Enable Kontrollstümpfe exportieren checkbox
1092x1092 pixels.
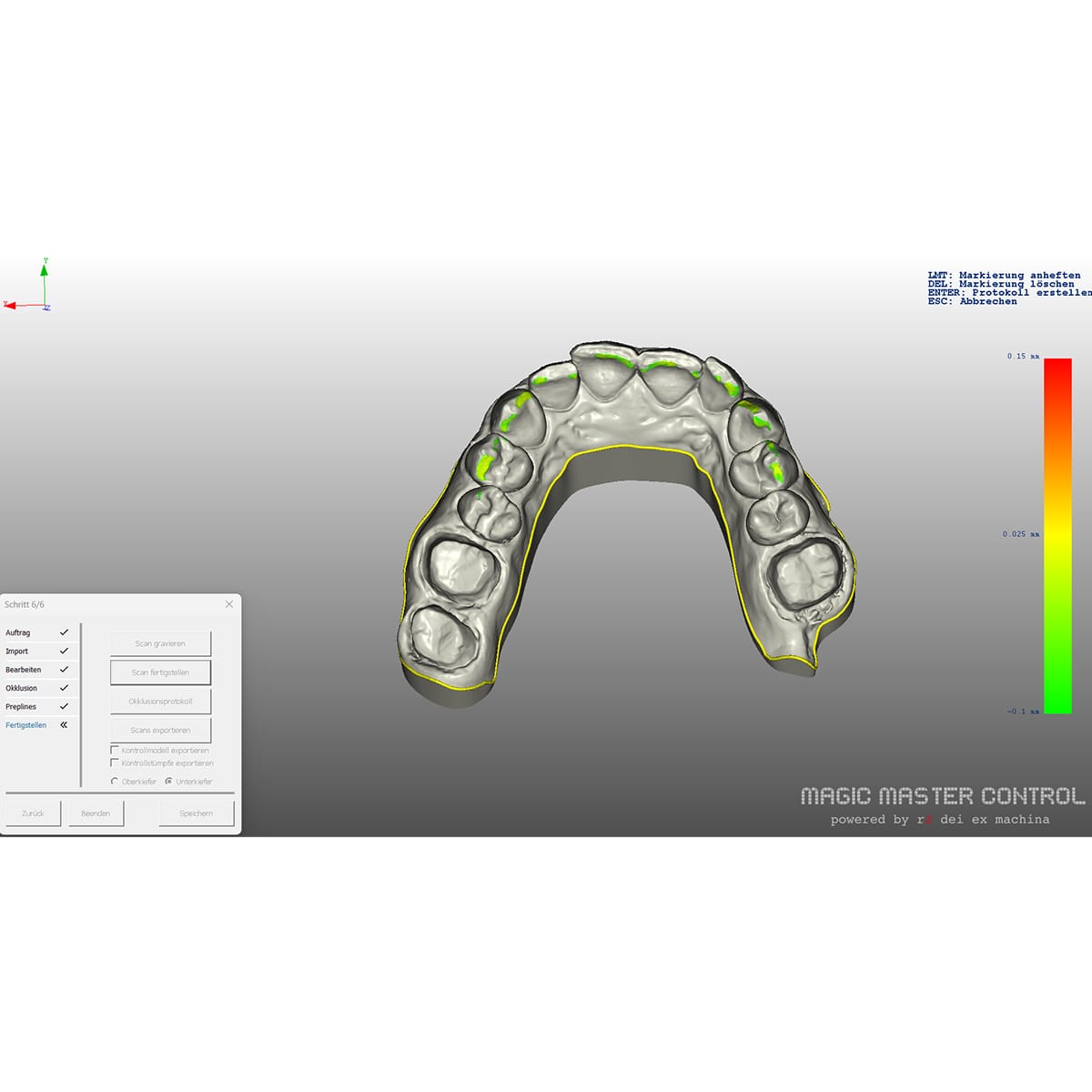point(115,763)
